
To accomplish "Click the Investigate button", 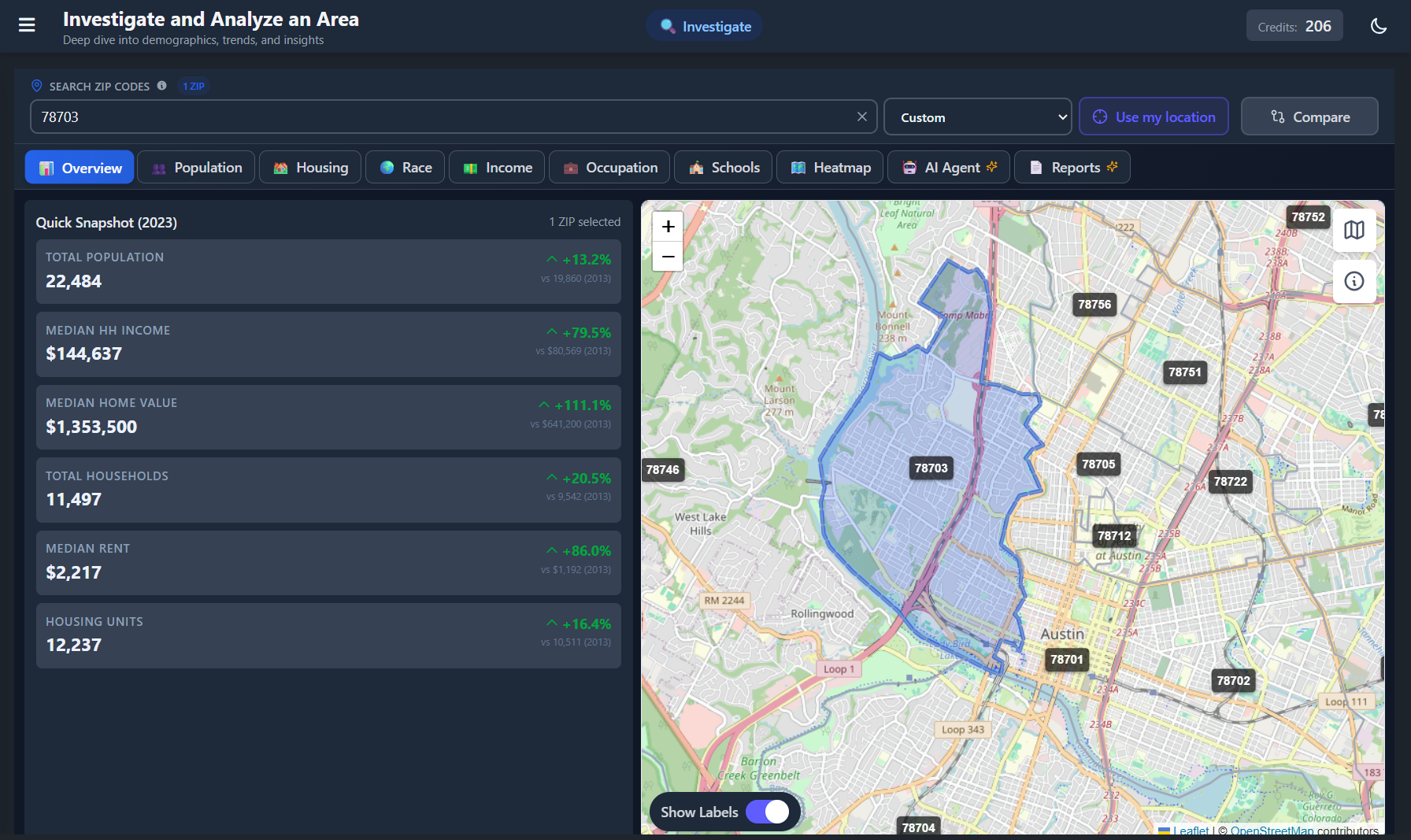I will point(704,25).
